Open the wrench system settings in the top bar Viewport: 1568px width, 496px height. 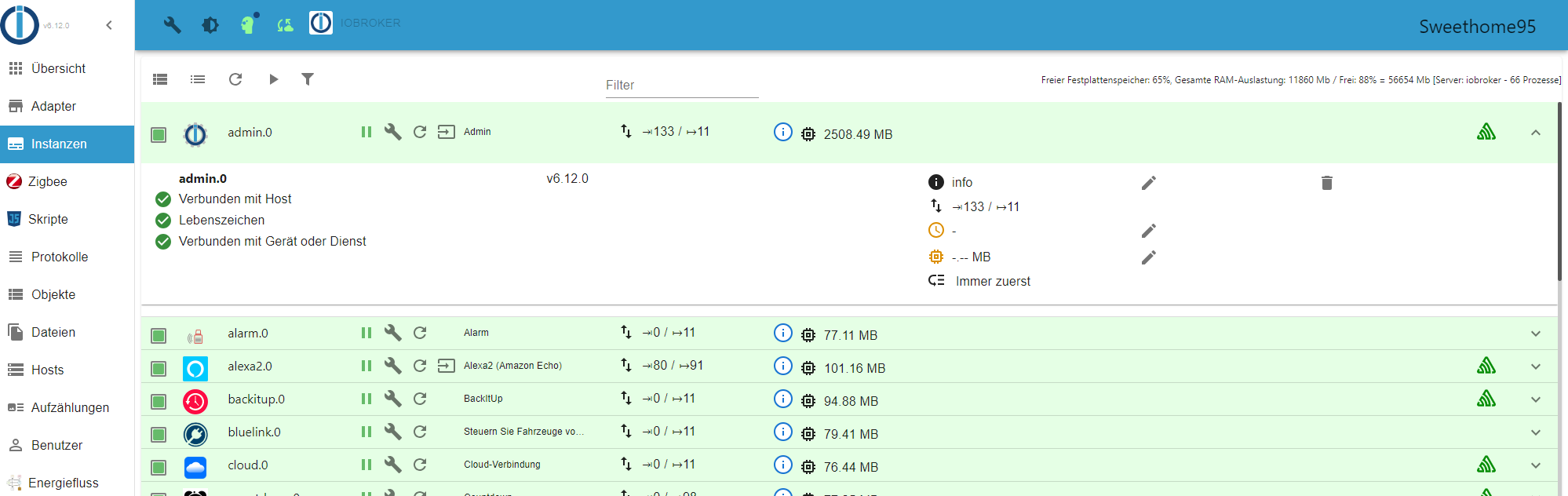[x=173, y=25]
